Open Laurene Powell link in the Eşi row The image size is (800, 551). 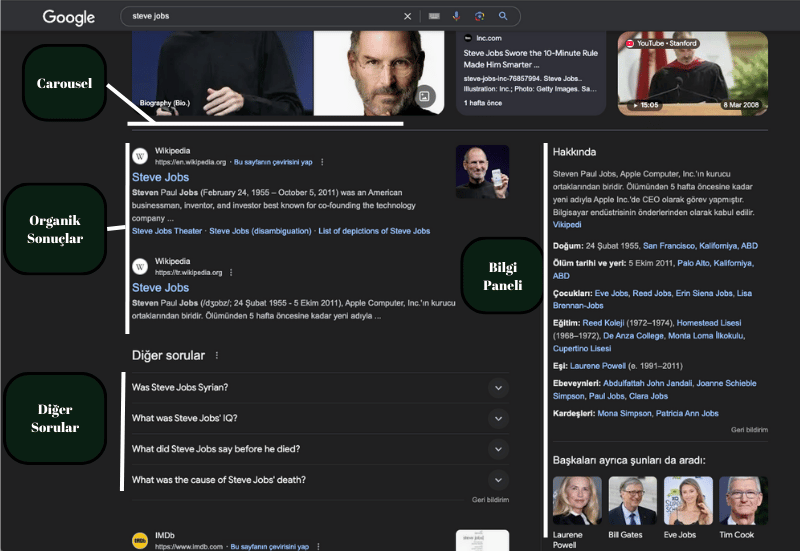pyautogui.click(x=599, y=365)
